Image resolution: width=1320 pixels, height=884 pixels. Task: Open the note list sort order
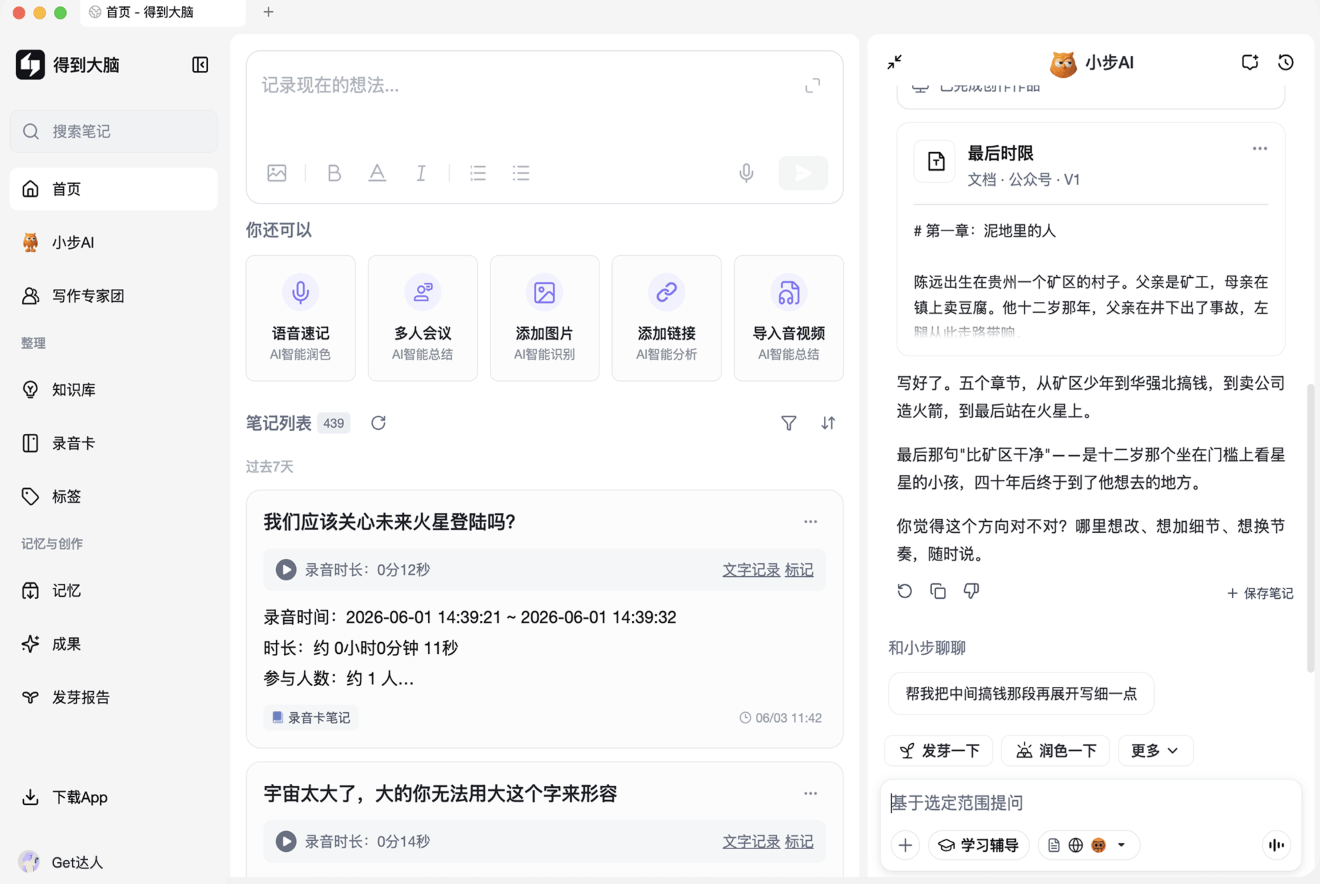coord(828,423)
